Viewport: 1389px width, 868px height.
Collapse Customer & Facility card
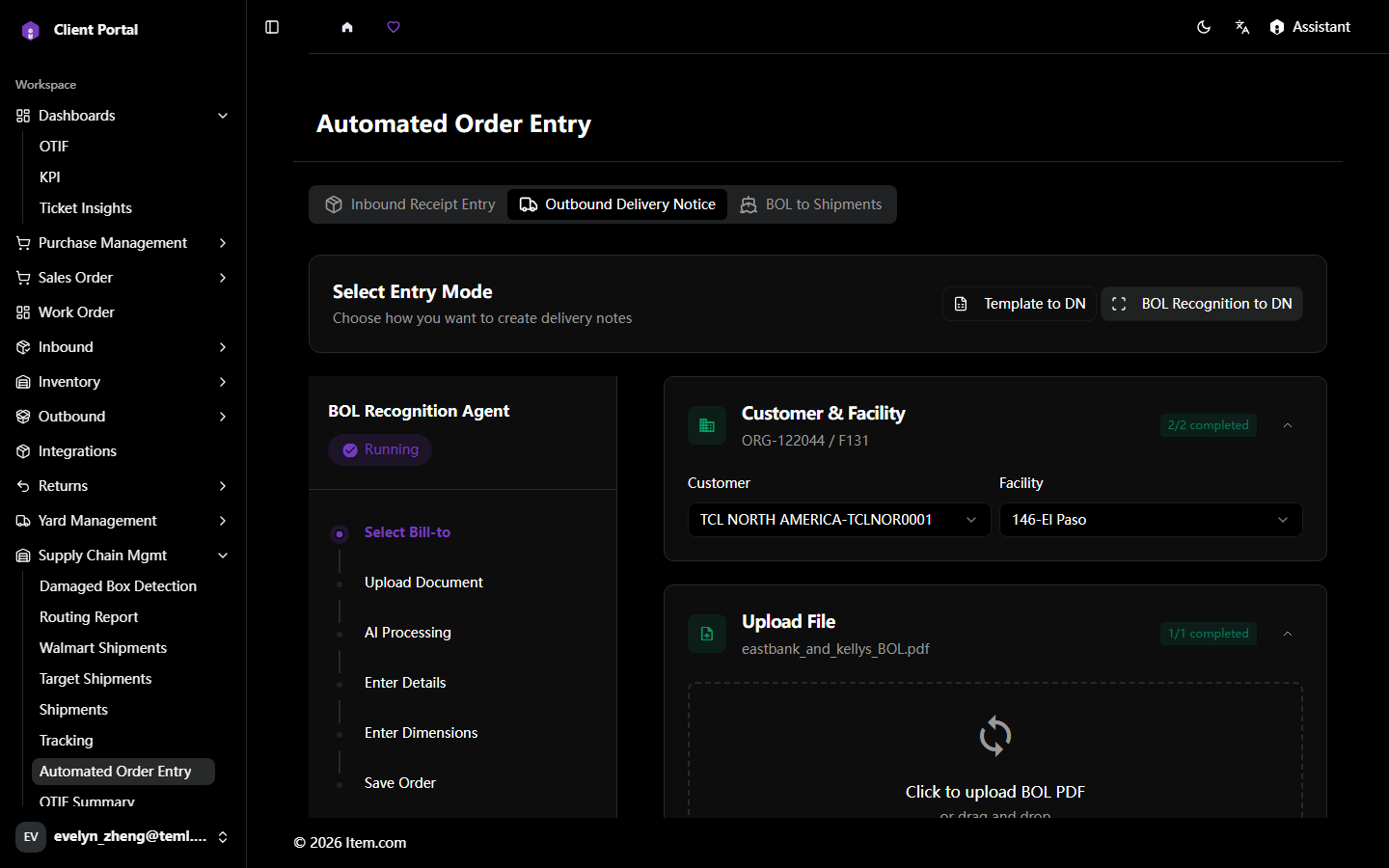(1288, 425)
